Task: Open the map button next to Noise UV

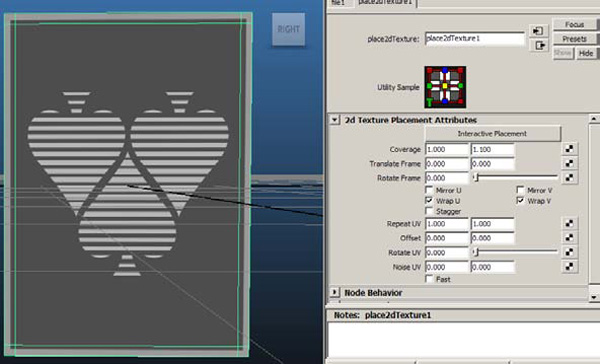Action: click(569, 267)
